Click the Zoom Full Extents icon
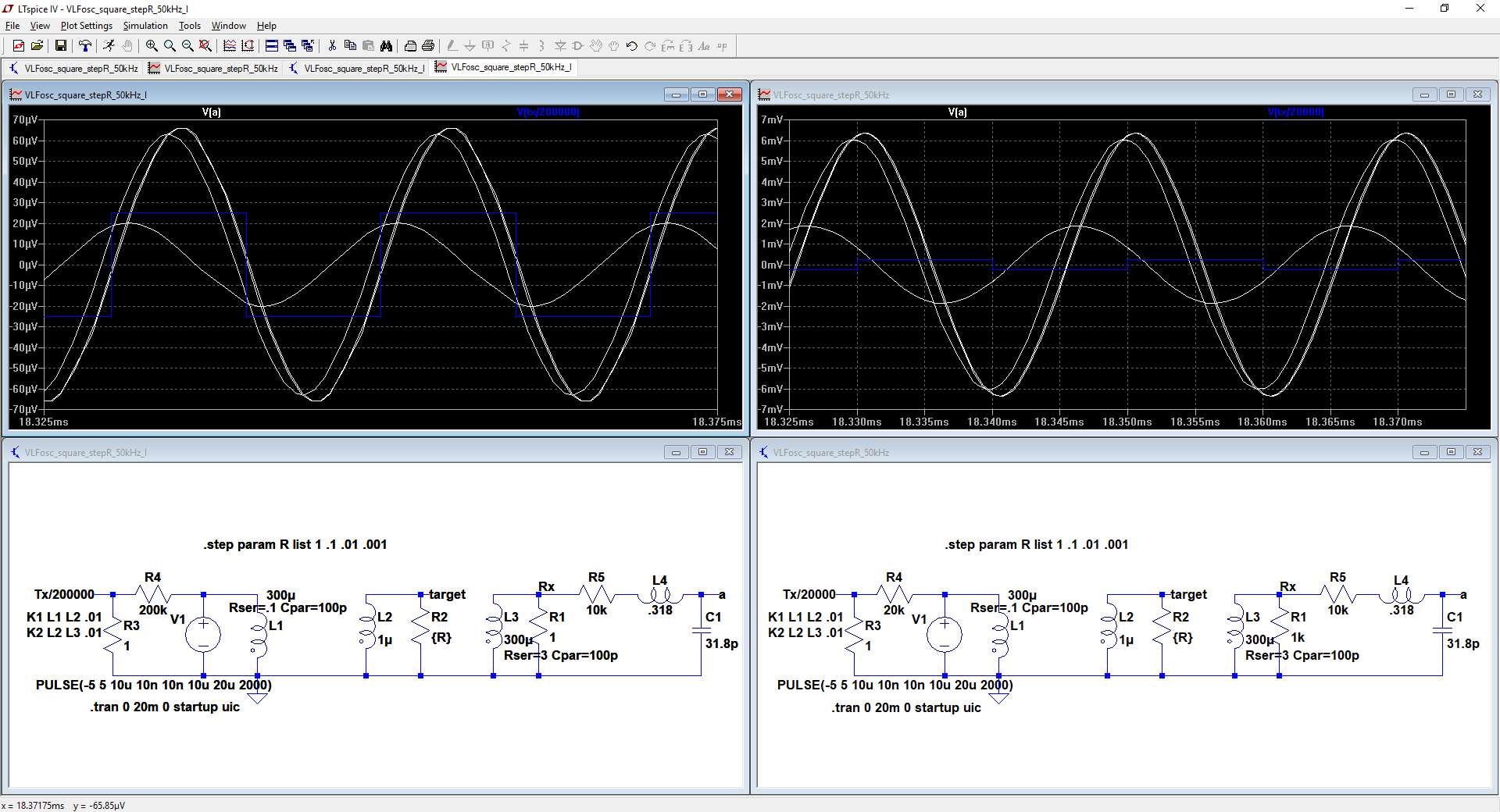 (205, 46)
